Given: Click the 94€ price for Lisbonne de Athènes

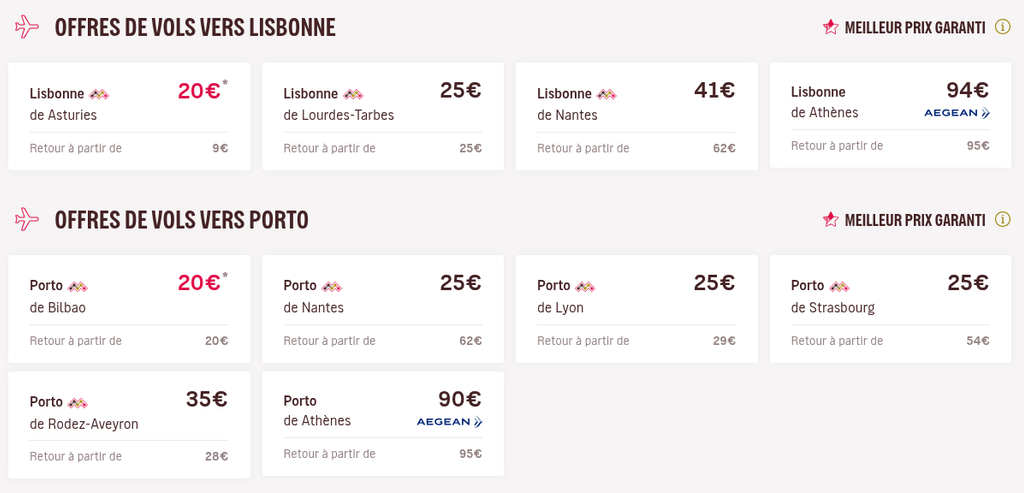Looking at the screenshot, I should [x=968, y=89].
